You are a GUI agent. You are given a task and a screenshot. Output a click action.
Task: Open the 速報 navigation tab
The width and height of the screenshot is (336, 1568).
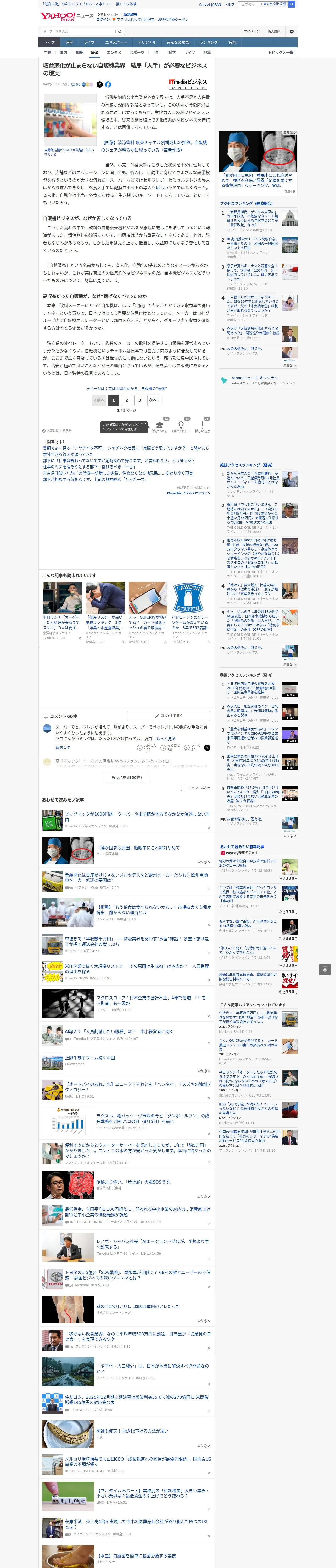tap(69, 43)
